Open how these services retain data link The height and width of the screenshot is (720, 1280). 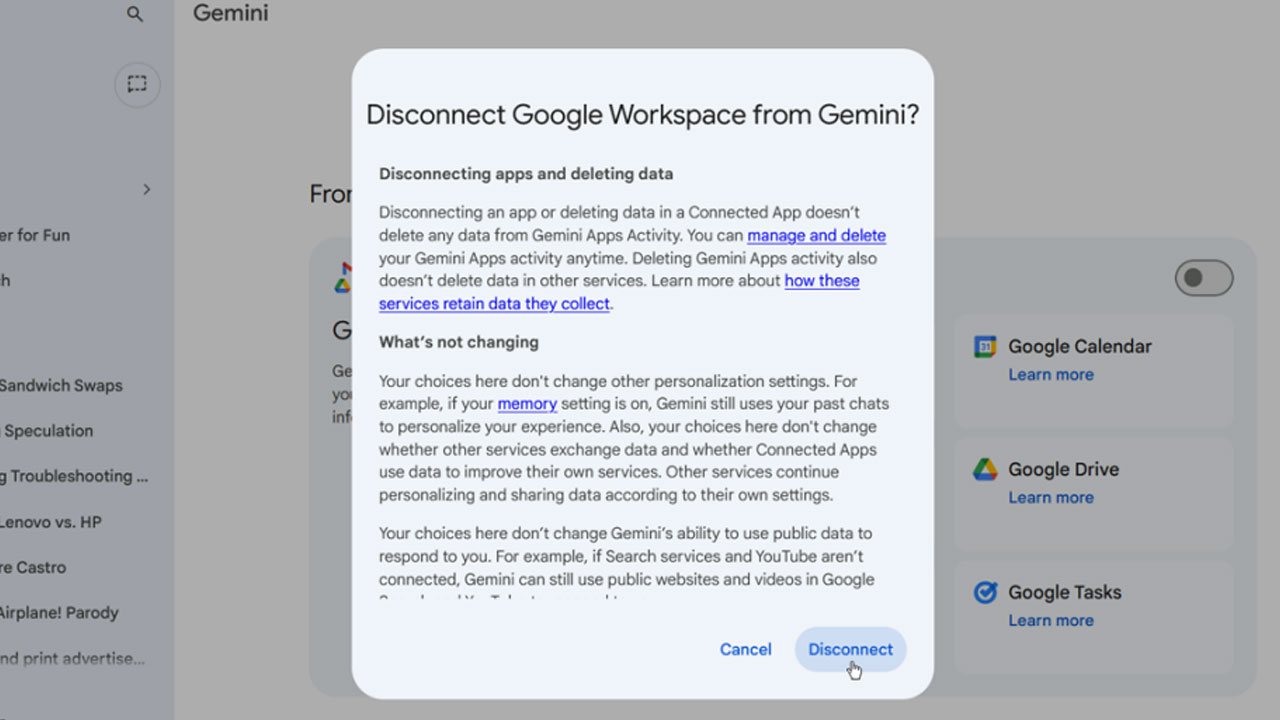point(619,292)
